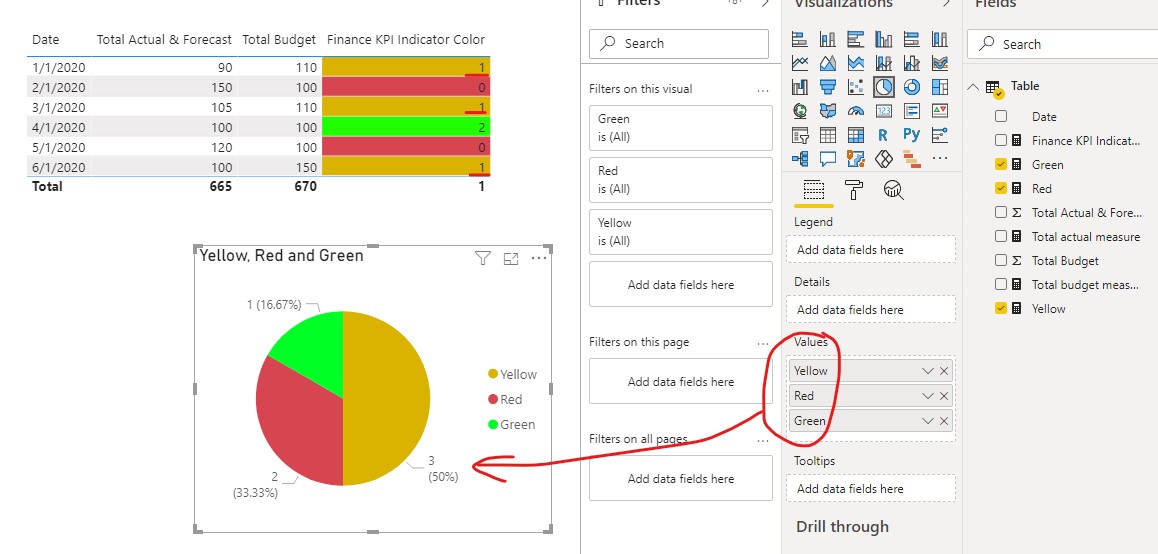Expand the Green is (All) filter card

click(680, 128)
